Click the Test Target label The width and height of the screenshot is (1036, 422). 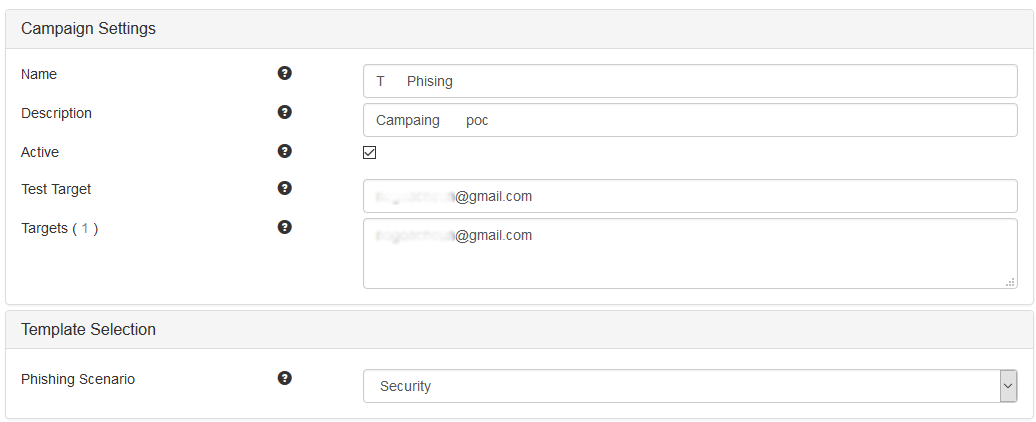(56, 189)
